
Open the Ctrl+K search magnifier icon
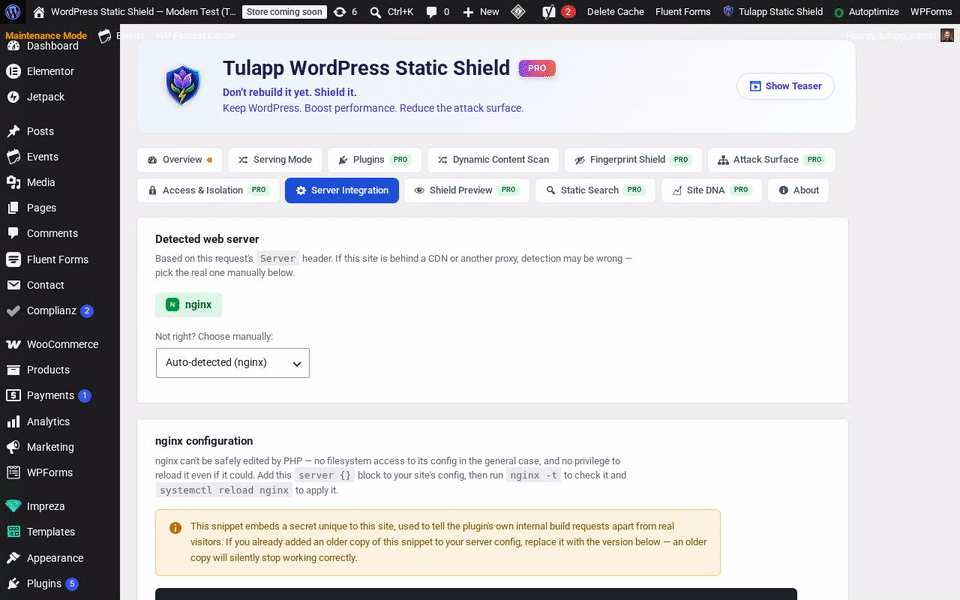[375, 12]
